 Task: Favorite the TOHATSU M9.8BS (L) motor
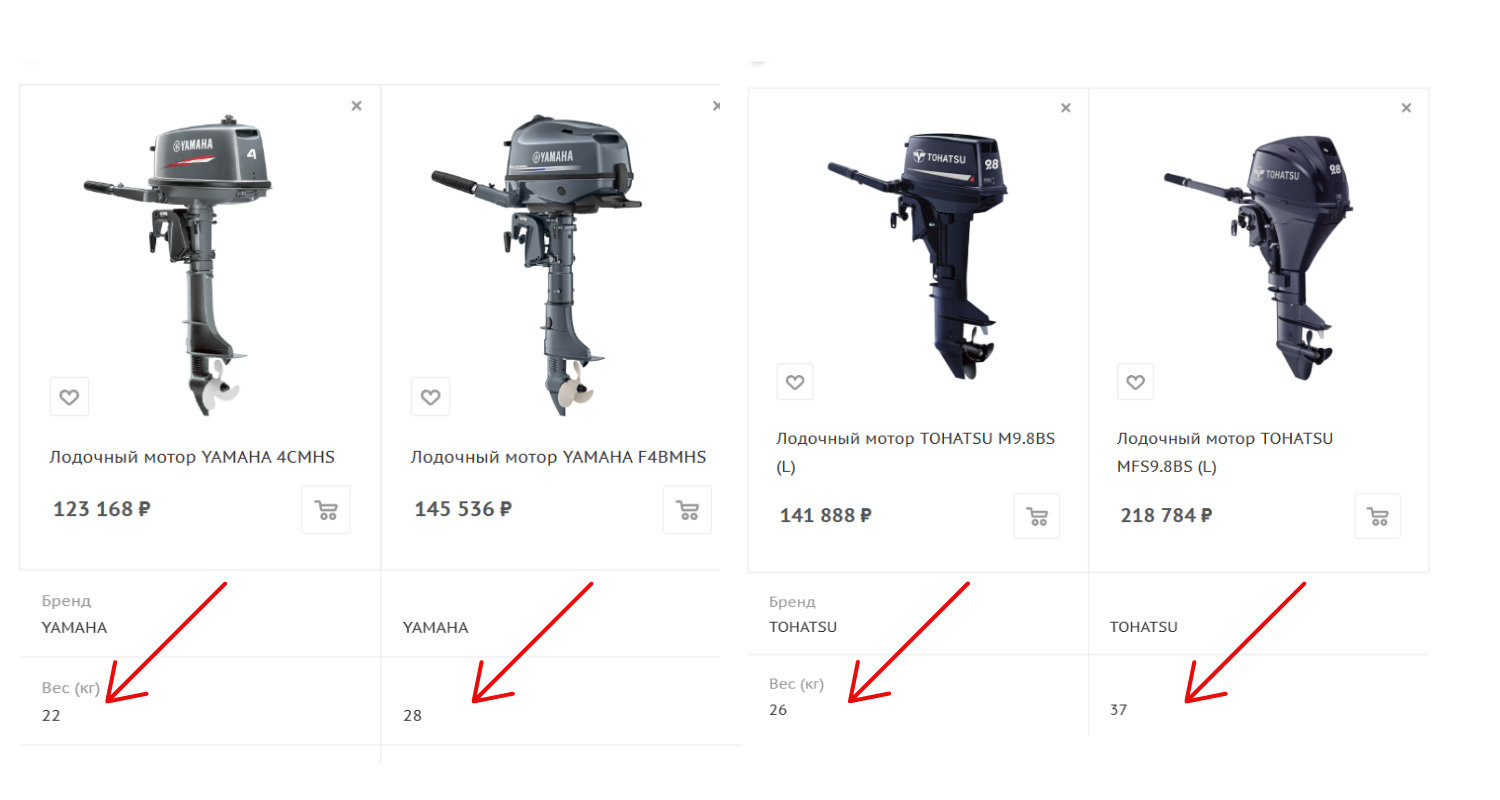795,382
